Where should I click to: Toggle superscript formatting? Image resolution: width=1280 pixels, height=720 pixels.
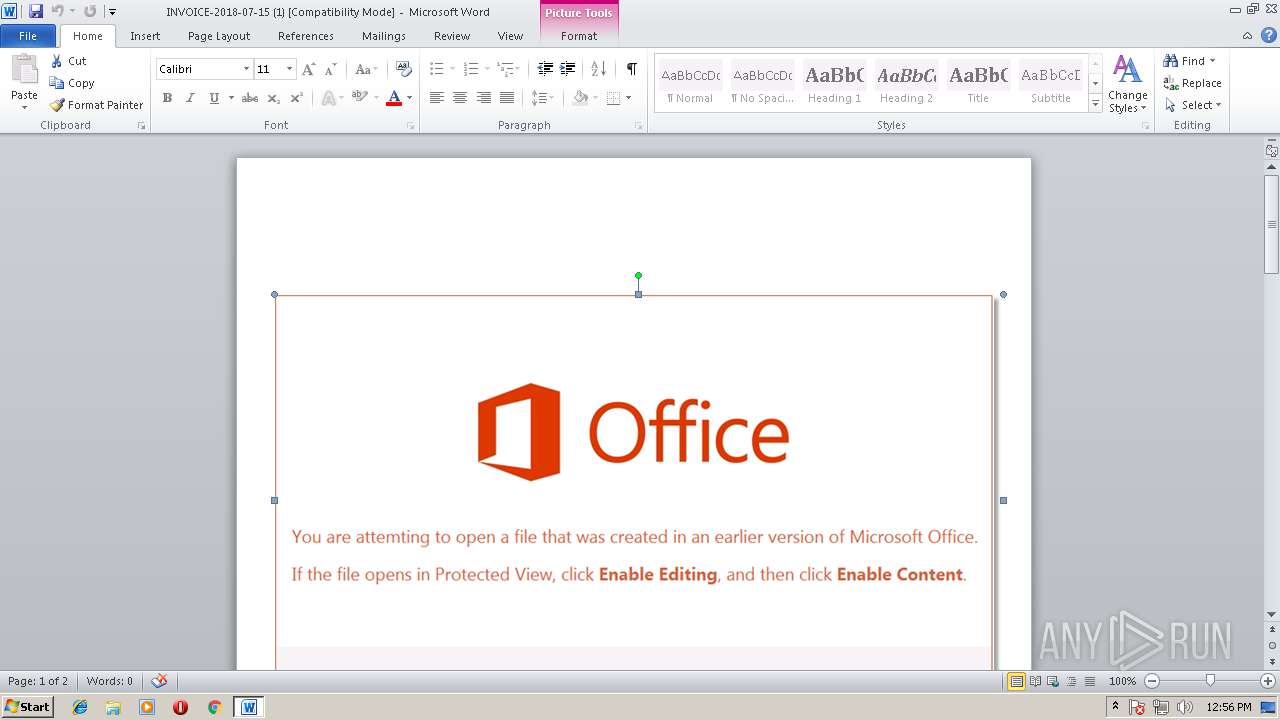point(296,98)
